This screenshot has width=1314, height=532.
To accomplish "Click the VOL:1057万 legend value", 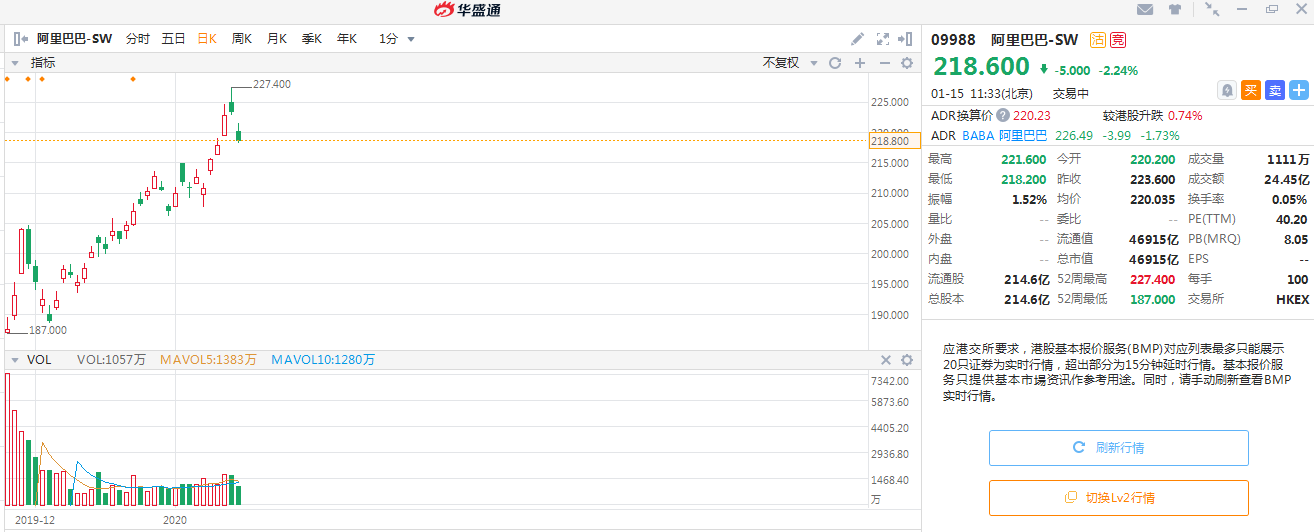I will tap(111, 360).
